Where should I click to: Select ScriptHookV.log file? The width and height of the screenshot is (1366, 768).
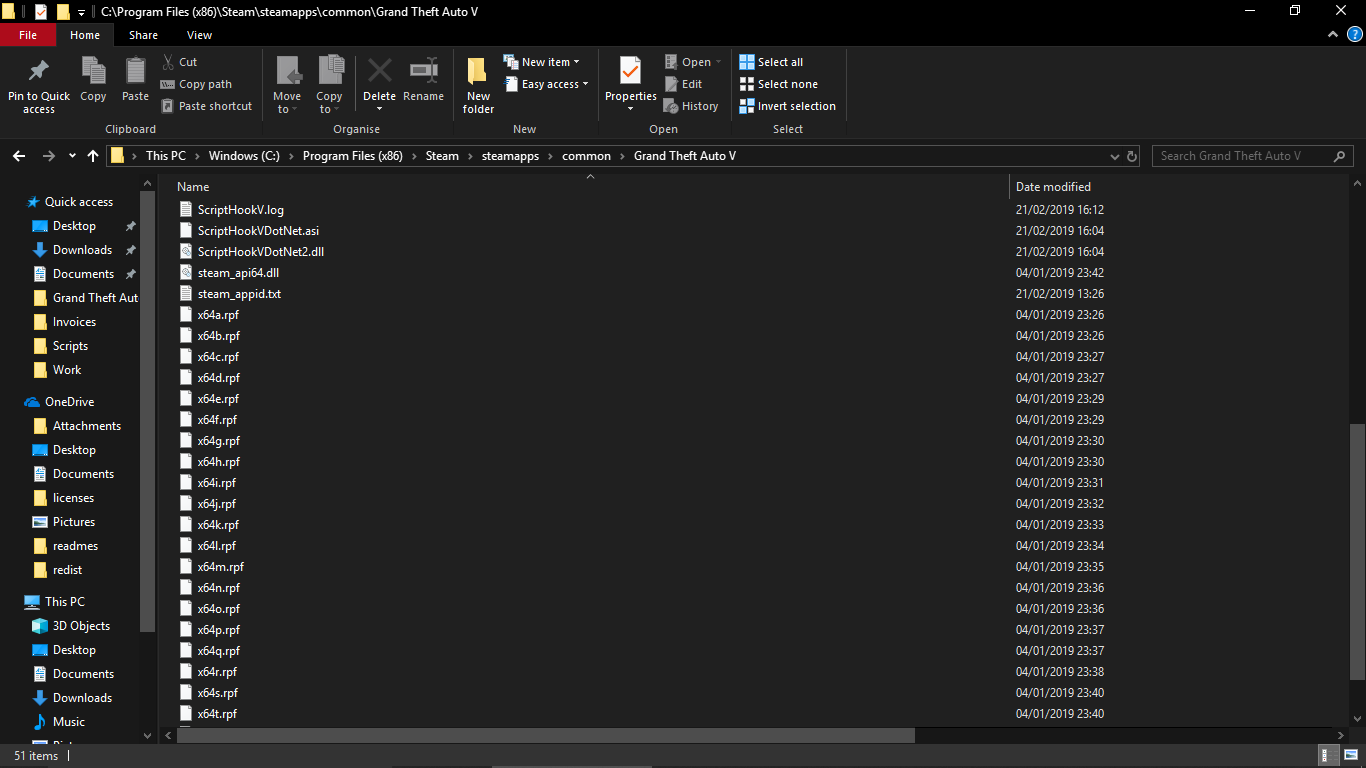[240, 210]
